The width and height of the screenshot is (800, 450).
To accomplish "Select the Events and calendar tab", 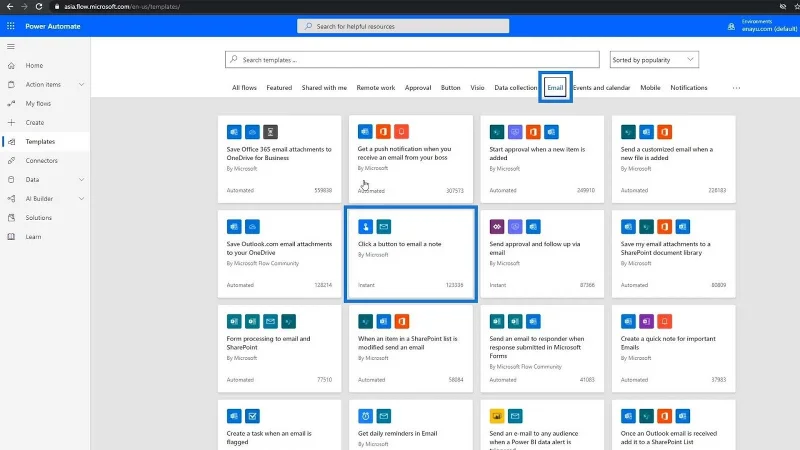I will pyautogui.click(x=602, y=88).
